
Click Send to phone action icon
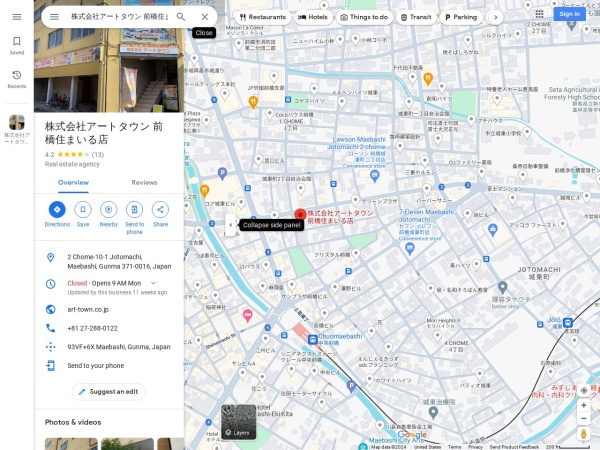click(x=134, y=210)
